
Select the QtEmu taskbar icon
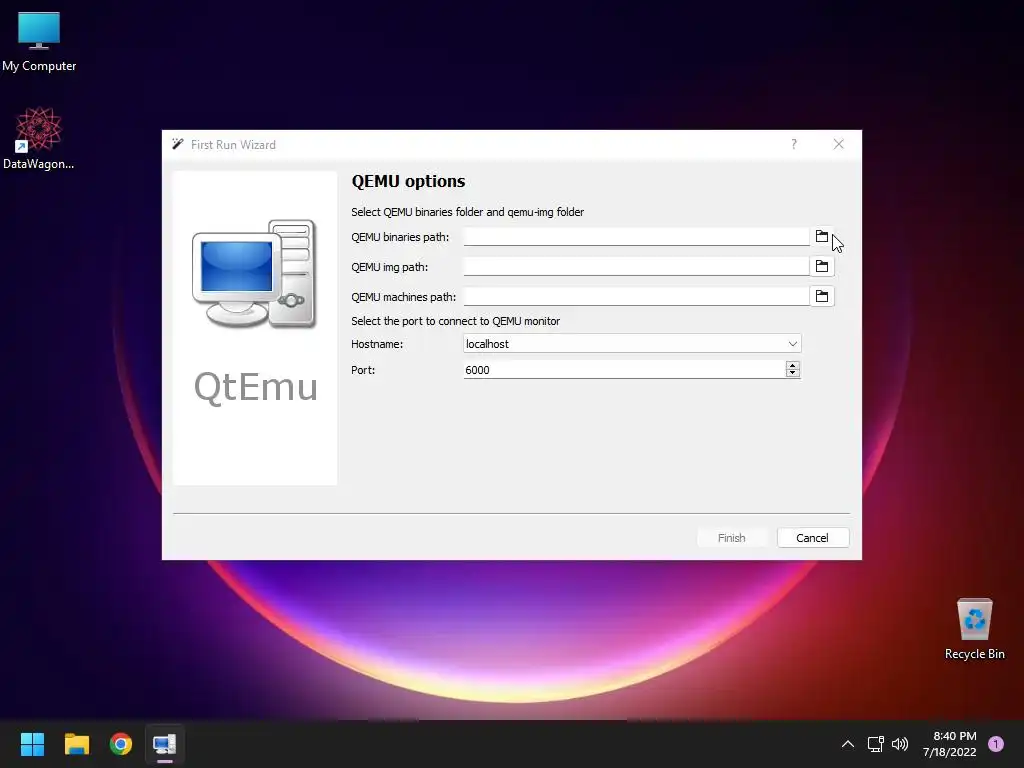pyautogui.click(x=165, y=744)
